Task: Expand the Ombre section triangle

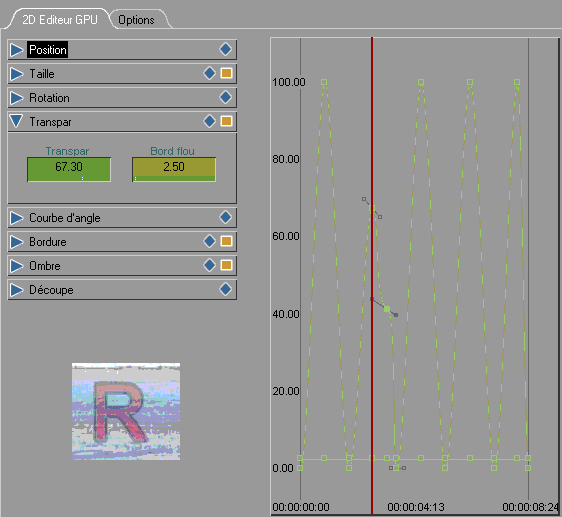Action: [16, 266]
